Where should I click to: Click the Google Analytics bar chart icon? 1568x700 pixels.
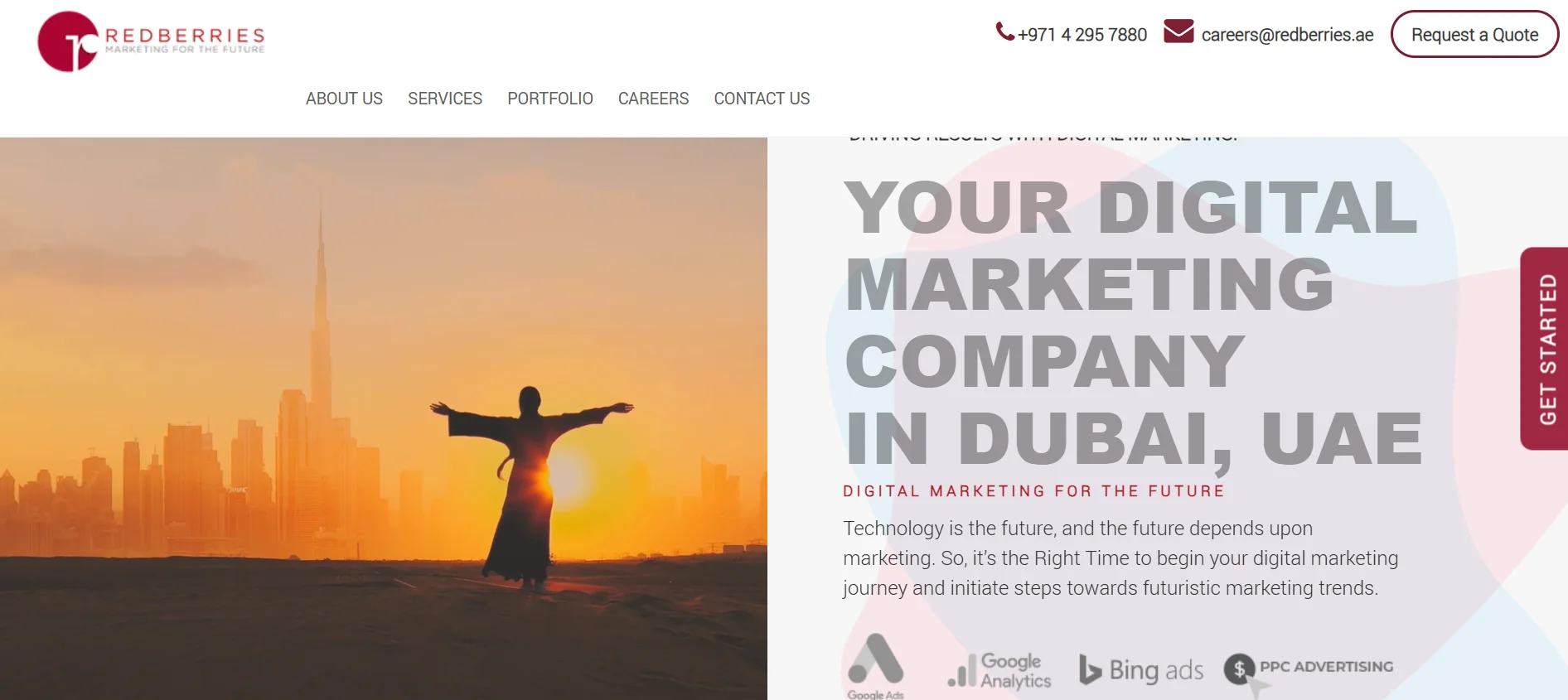click(961, 671)
